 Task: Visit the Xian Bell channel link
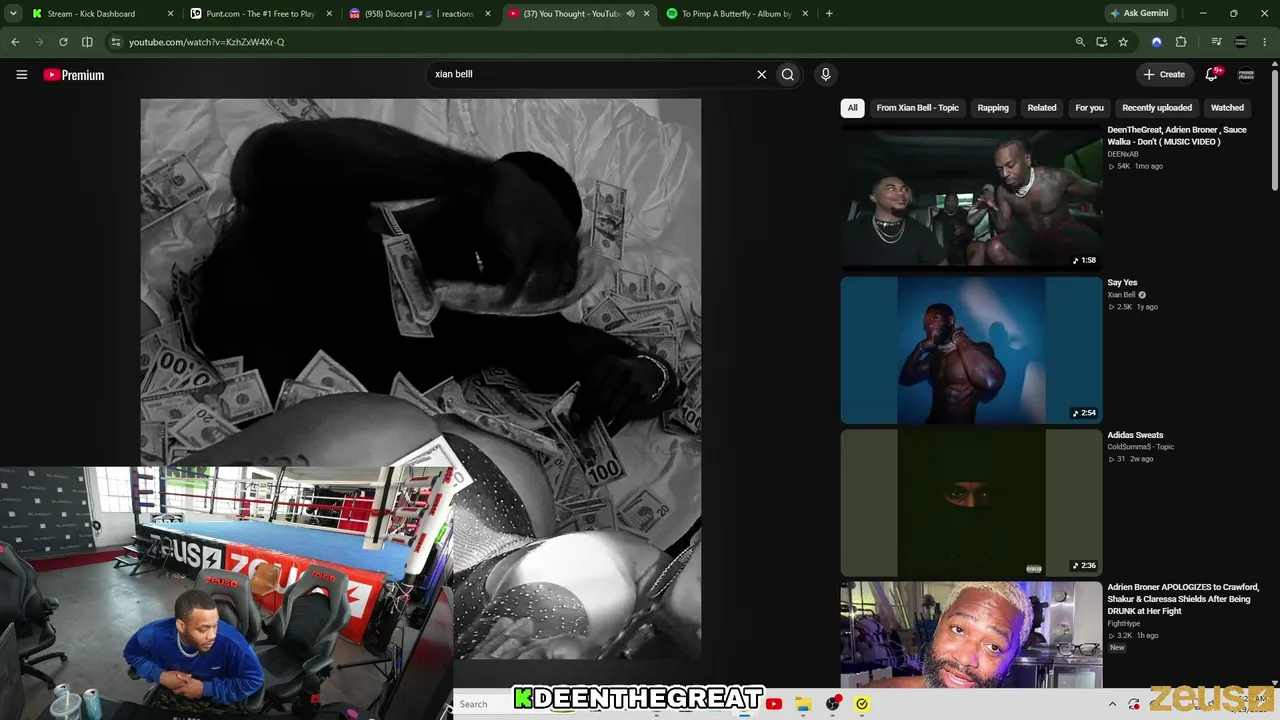1121,295
